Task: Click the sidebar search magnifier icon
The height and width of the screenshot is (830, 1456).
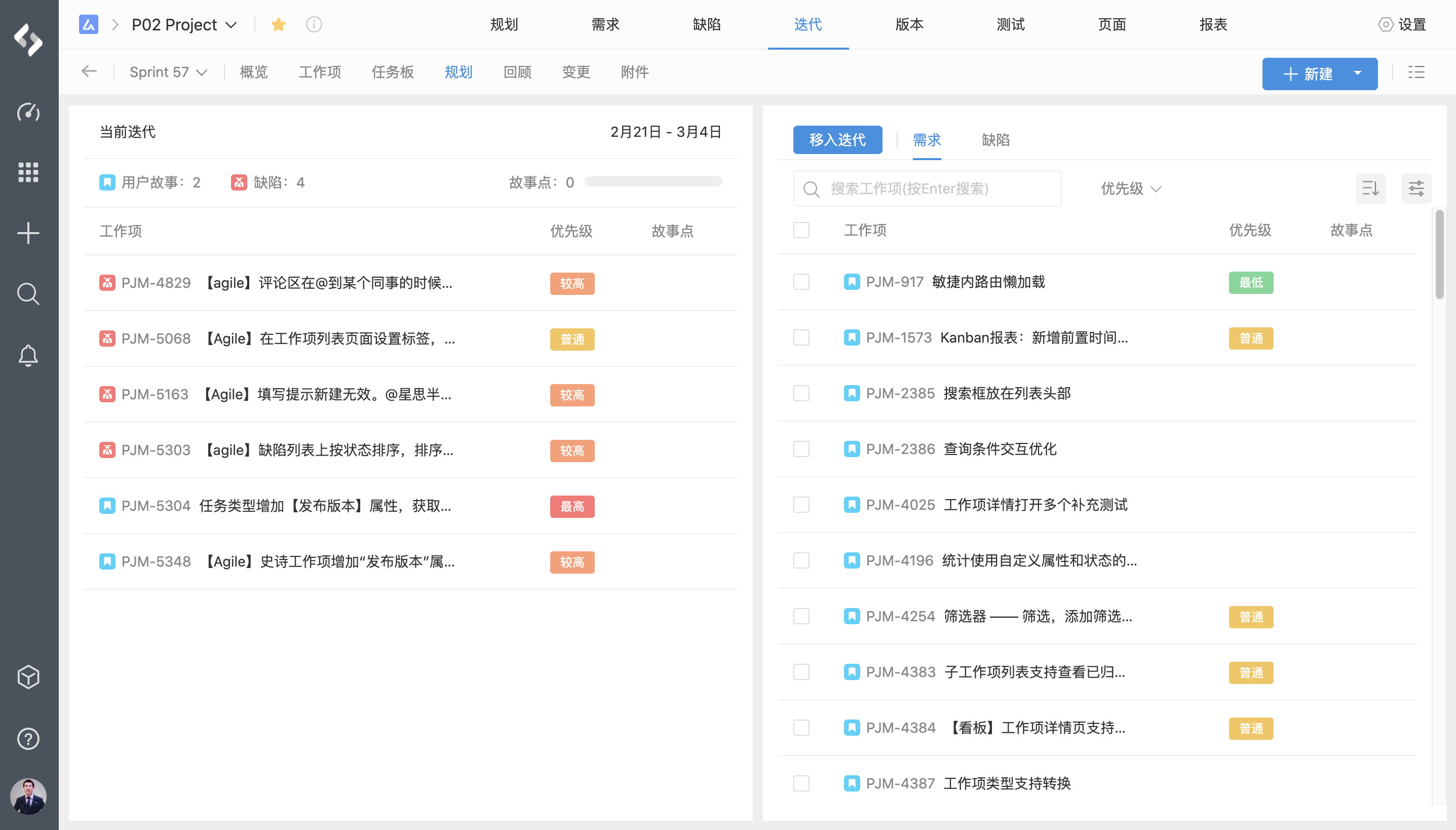Action: click(x=28, y=294)
